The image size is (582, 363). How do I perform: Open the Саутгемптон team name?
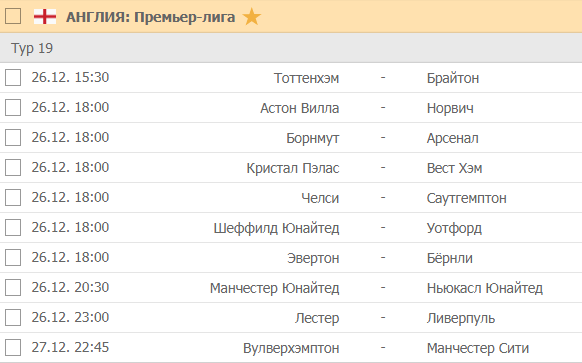467,198
